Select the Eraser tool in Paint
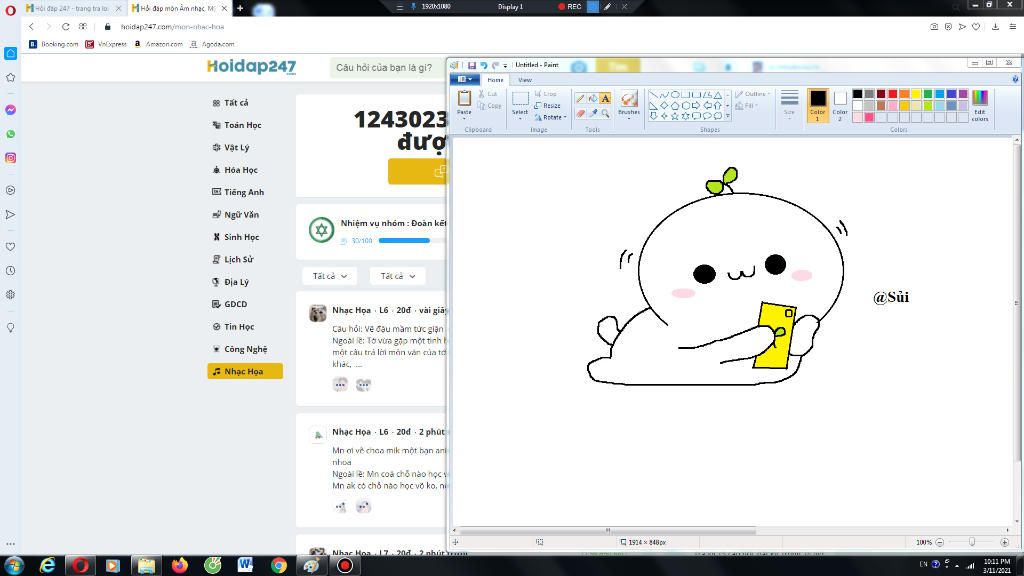The image size is (1024, 576). [580, 113]
